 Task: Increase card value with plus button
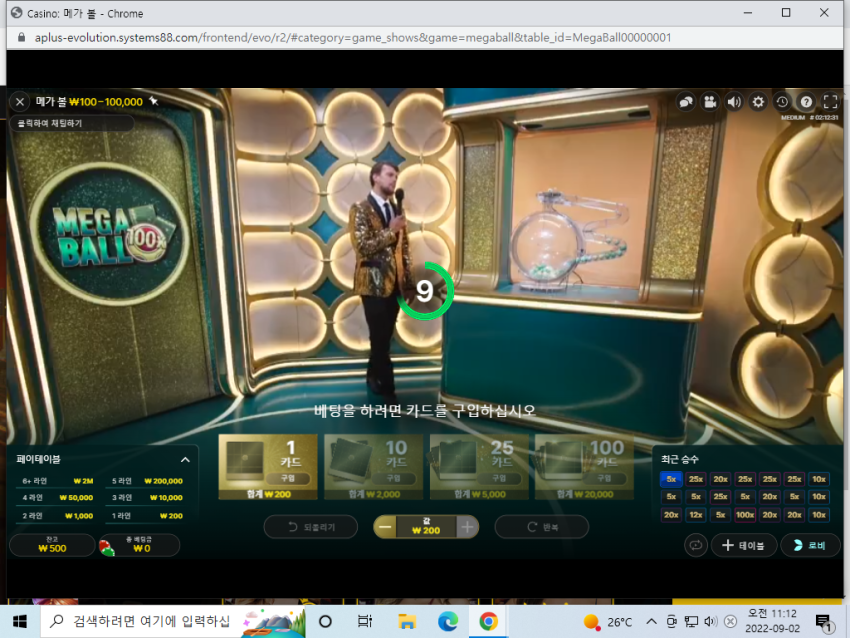467,527
